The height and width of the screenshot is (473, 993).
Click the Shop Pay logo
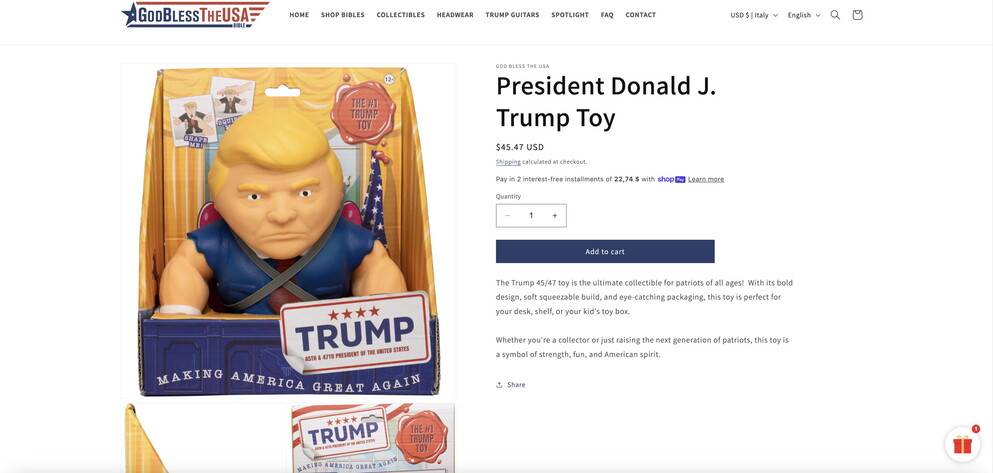[671, 179]
